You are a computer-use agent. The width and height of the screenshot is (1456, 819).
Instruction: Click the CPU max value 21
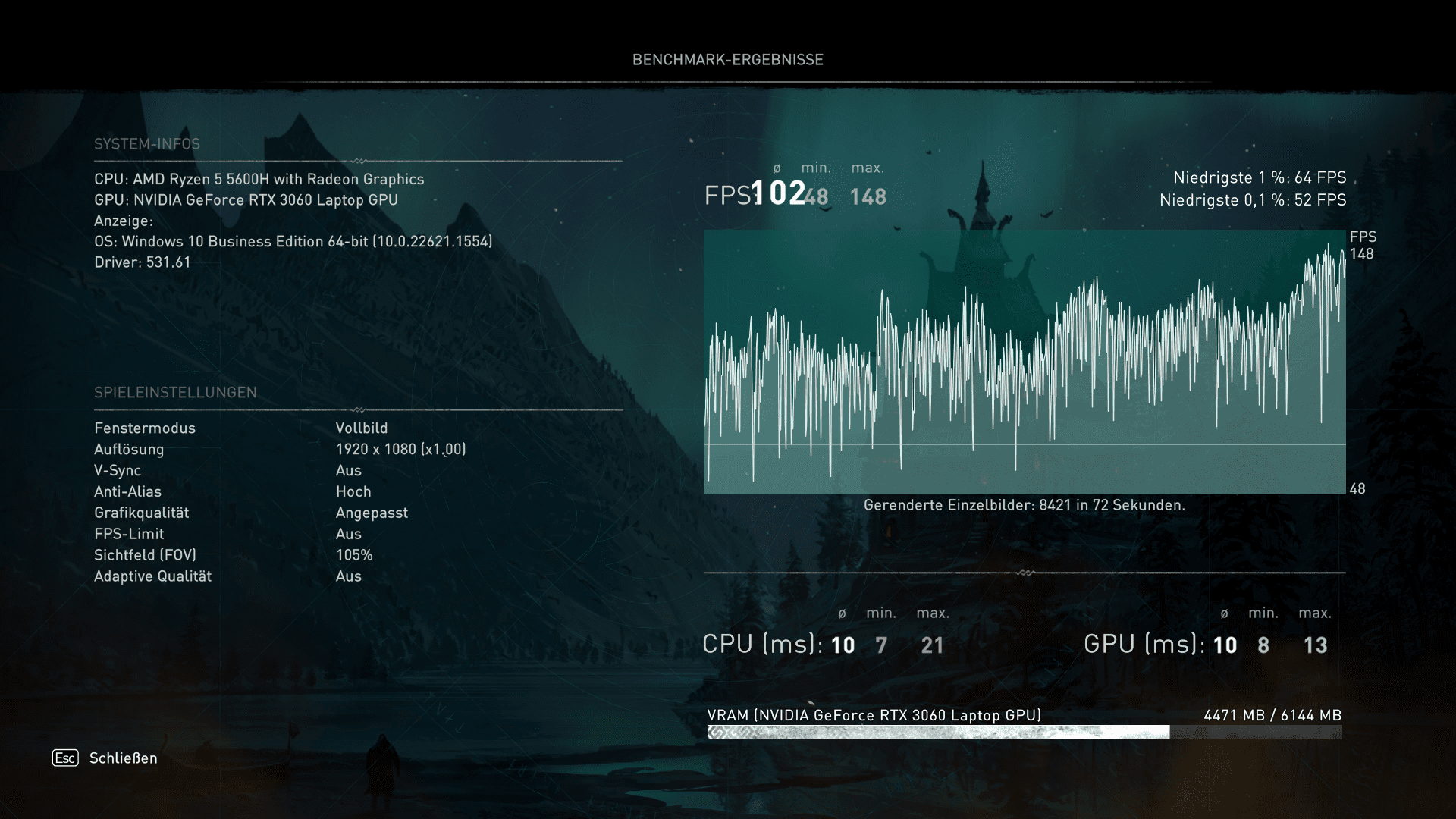pos(932,645)
